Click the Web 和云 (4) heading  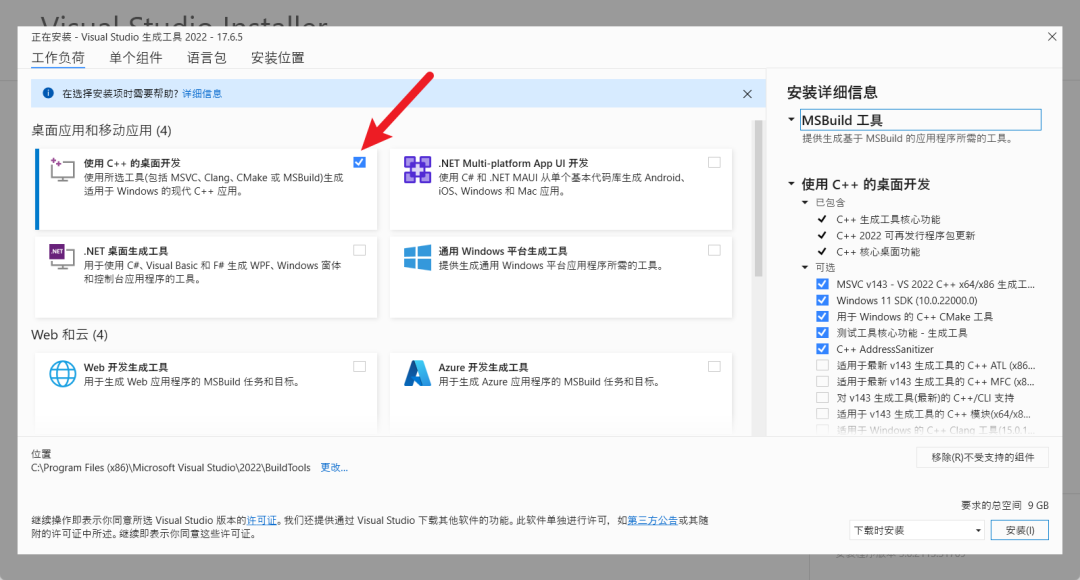click(70, 335)
